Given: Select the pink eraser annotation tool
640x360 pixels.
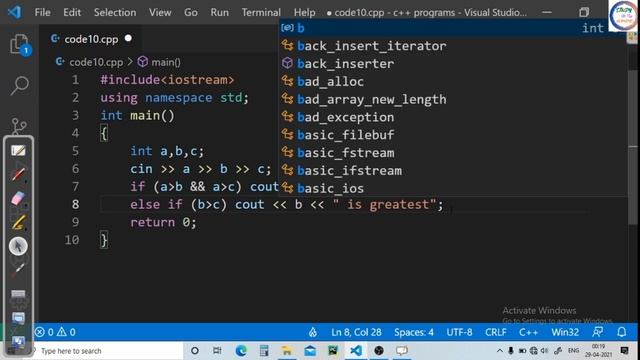Looking at the screenshot, I should 18,199.
